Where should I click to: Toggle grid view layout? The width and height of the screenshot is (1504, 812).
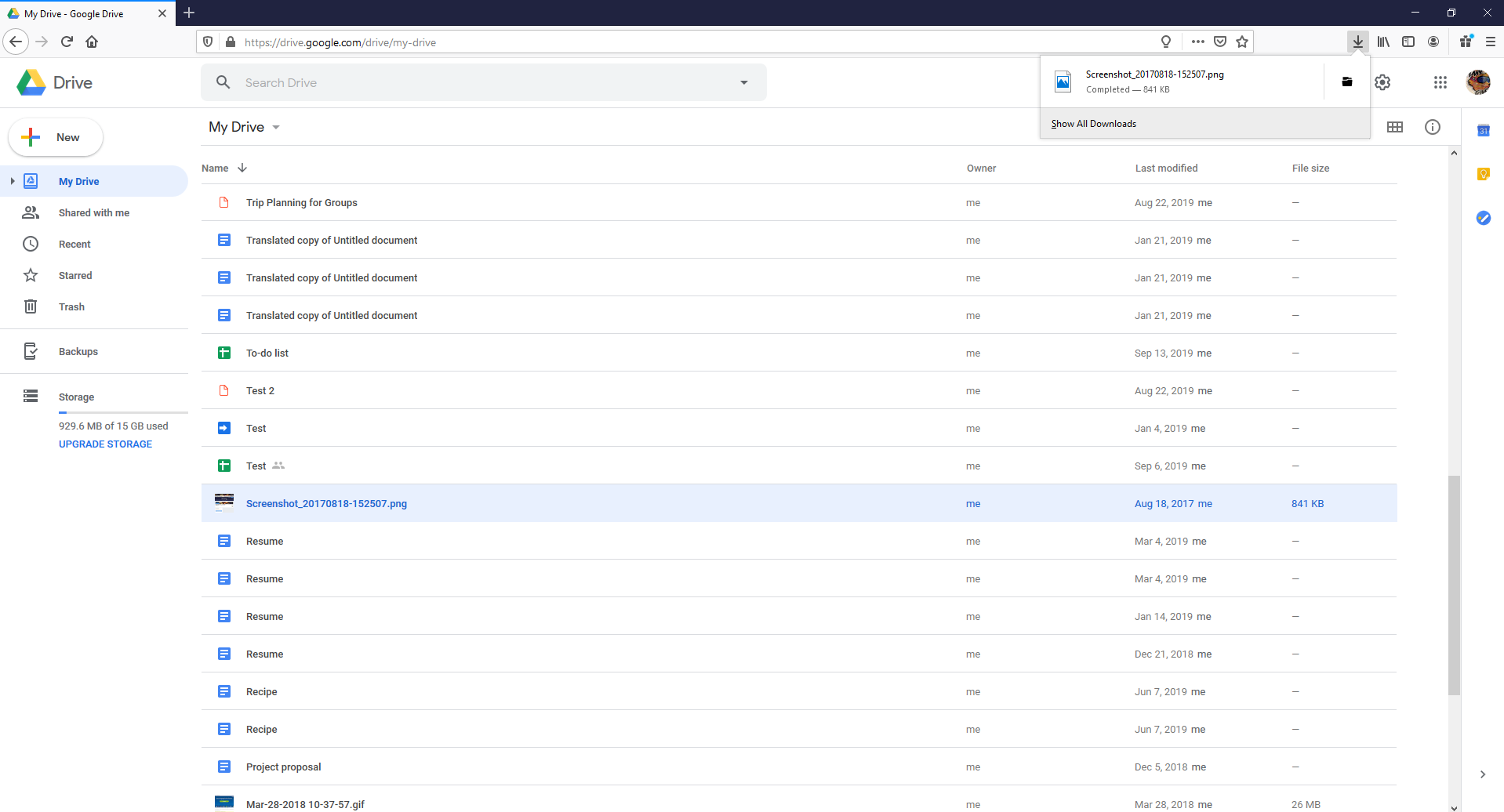(1396, 126)
